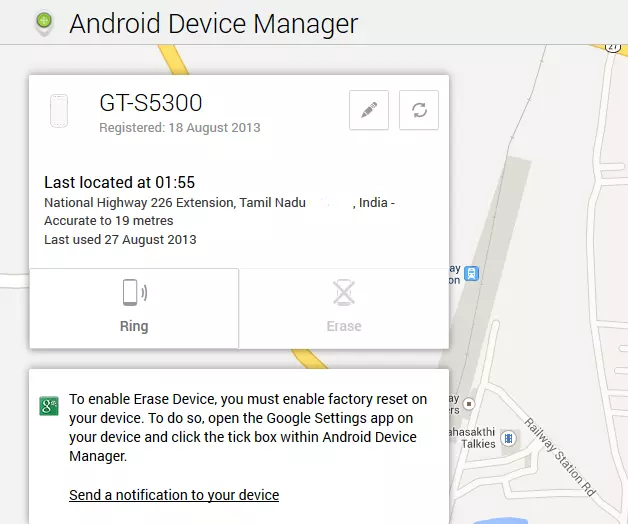The image size is (628, 524).
Task: Select the white phone device image
Action: [x=59, y=111]
